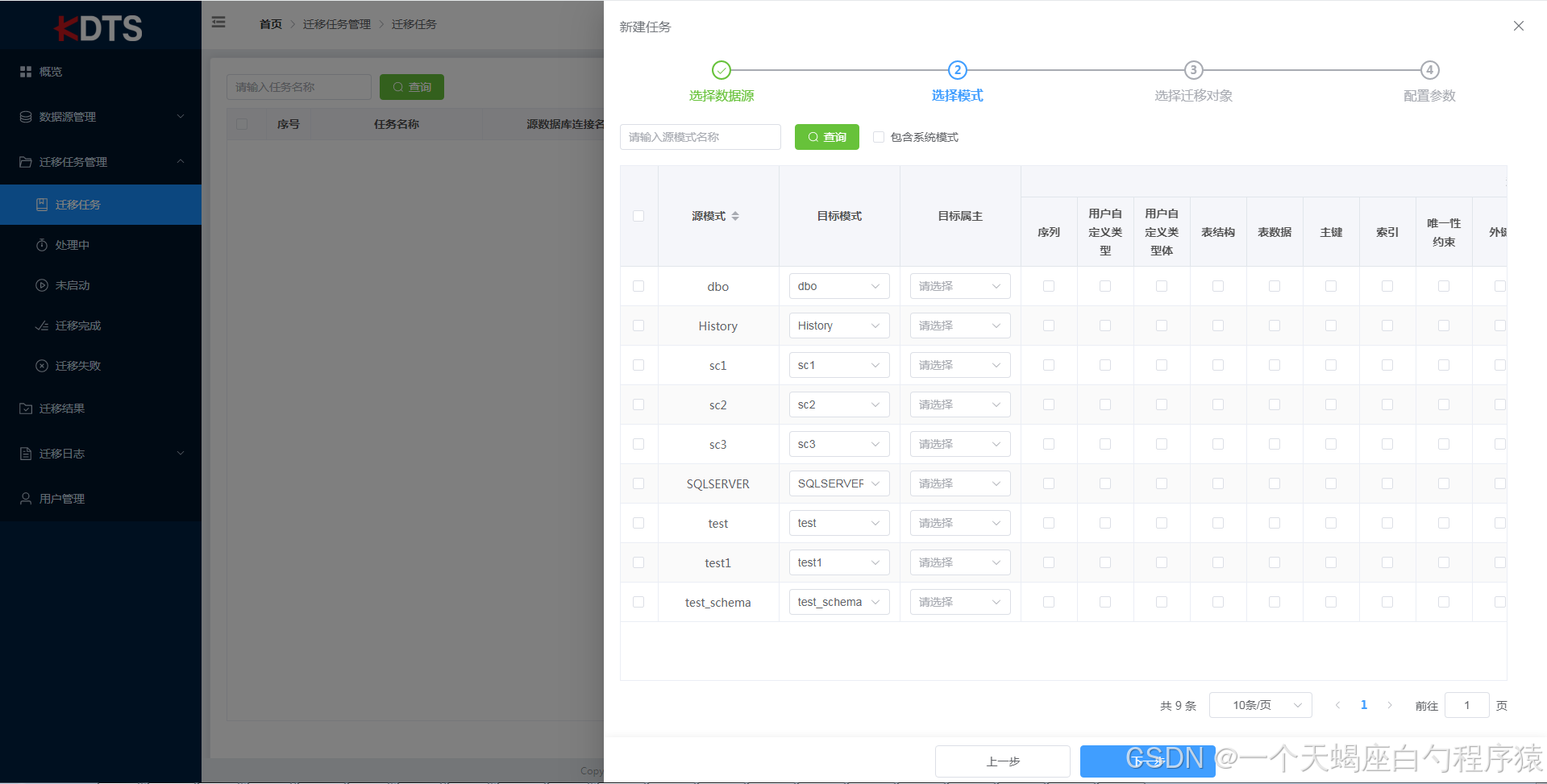Viewport: 1547px width, 784px height.
Task: Check the SQLSERVER row checkbox
Action: [638, 483]
